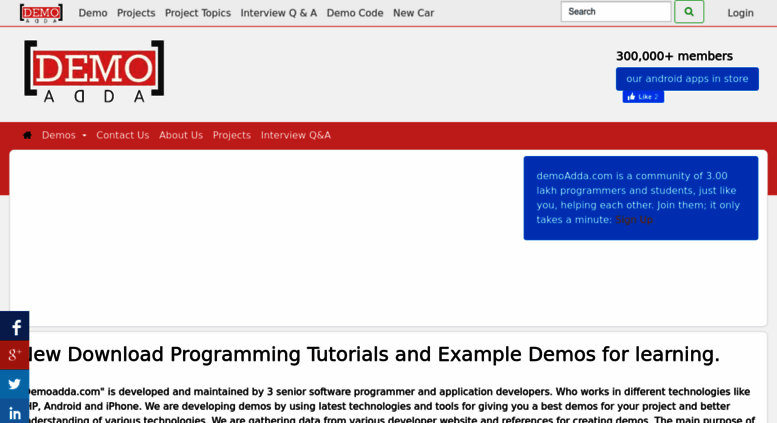Share via the Google Plus sidebar icon
777x423 pixels.
point(14,355)
